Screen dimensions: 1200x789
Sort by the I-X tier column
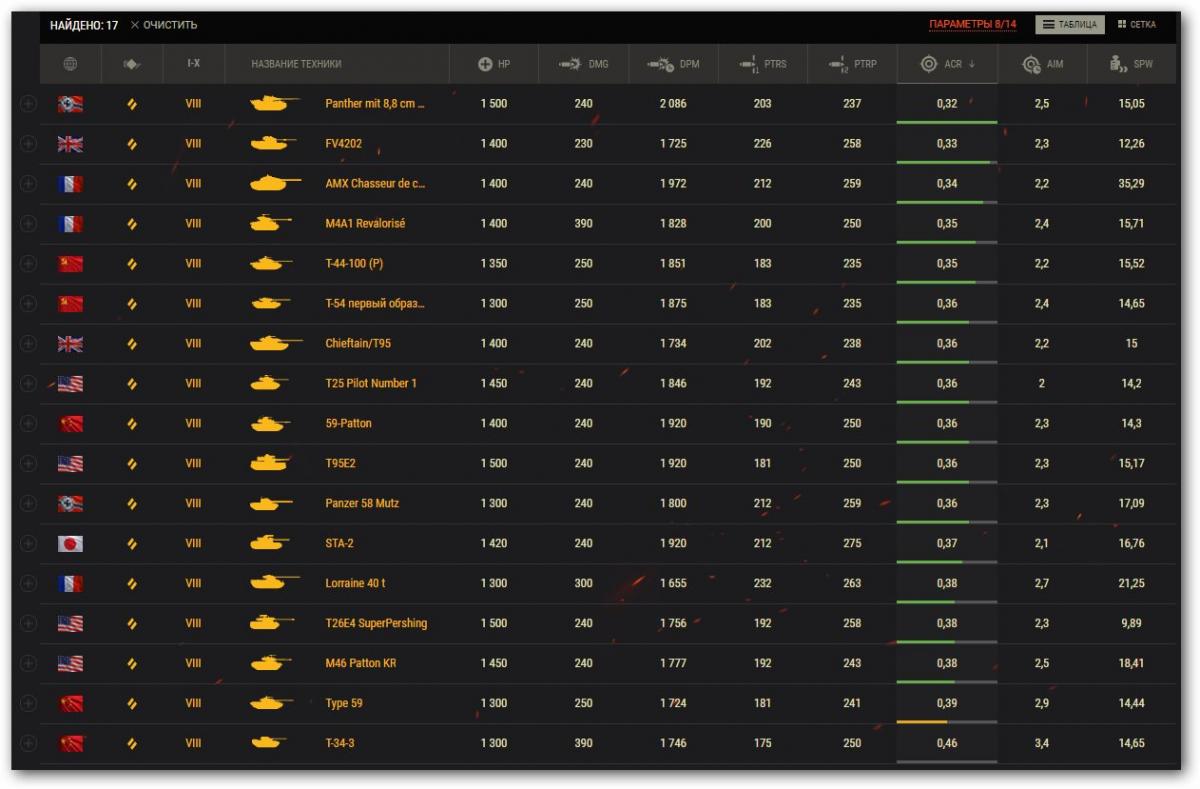coord(194,64)
